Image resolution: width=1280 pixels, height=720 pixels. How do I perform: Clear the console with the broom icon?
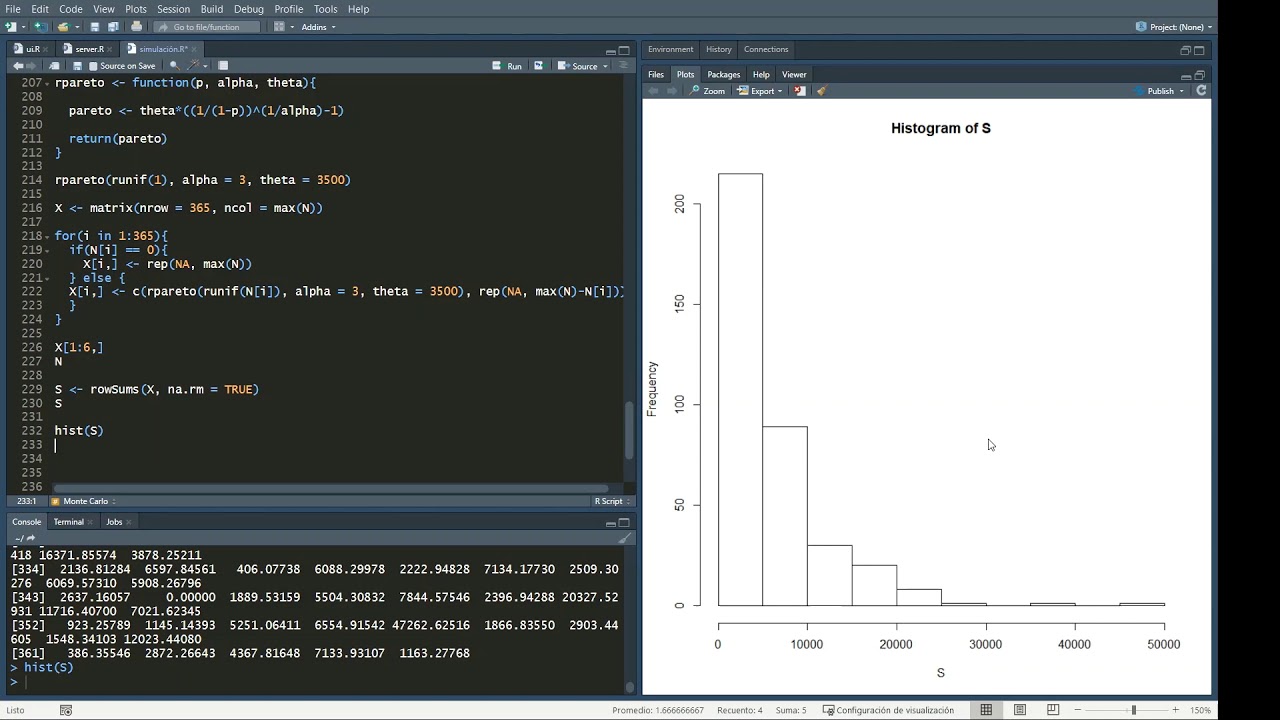coord(624,538)
